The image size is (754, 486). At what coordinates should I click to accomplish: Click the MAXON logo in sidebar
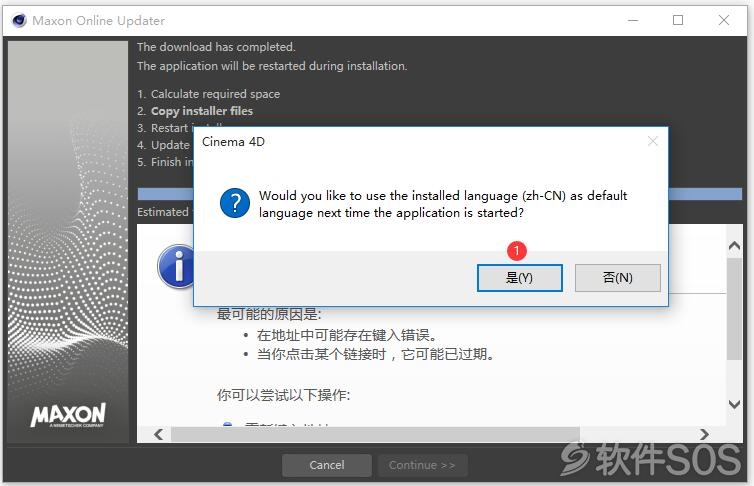pyautogui.click(x=68, y=415)
